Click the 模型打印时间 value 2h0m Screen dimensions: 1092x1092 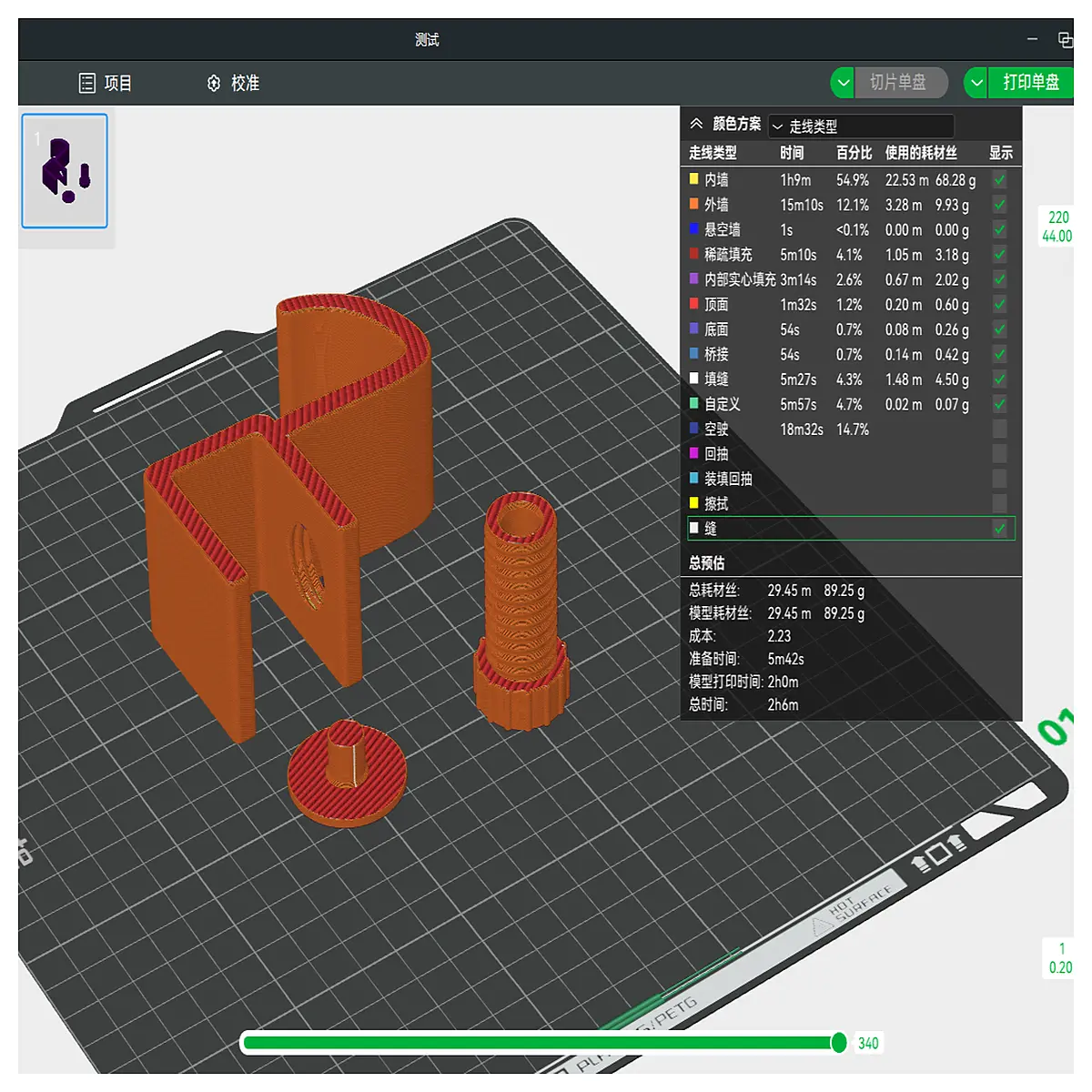point(783,682)
